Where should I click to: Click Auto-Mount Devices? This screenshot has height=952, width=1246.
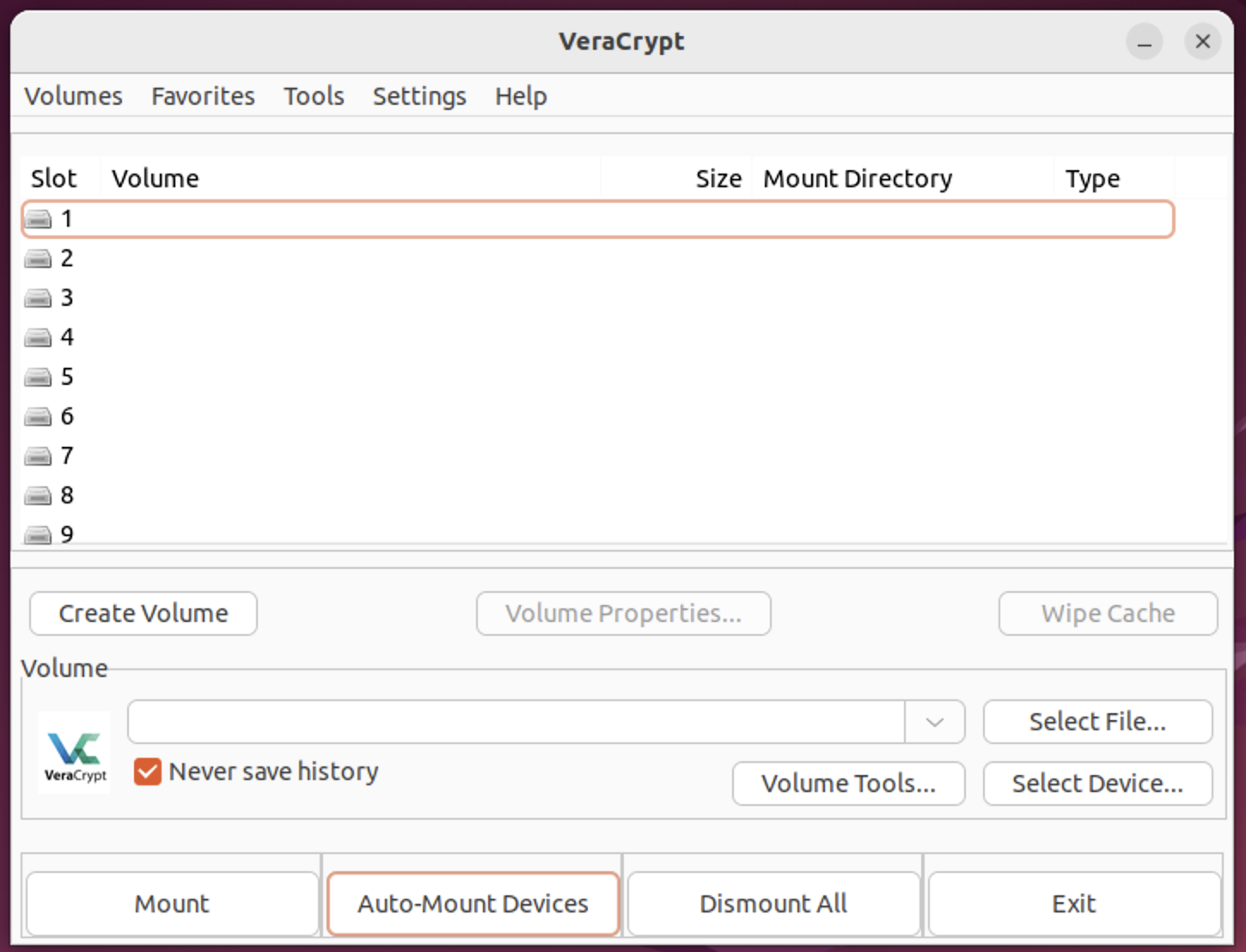click(473, 903)
